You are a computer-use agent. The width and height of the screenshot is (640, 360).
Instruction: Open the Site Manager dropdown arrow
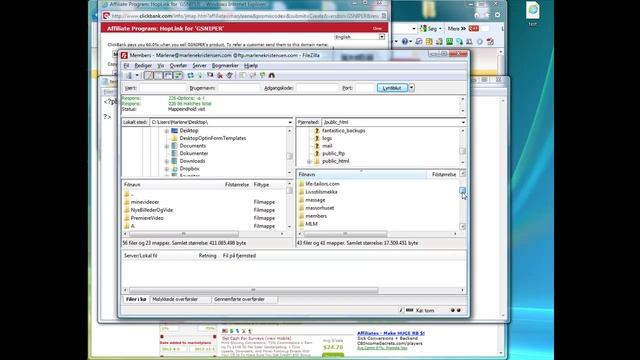click(137, 76)
